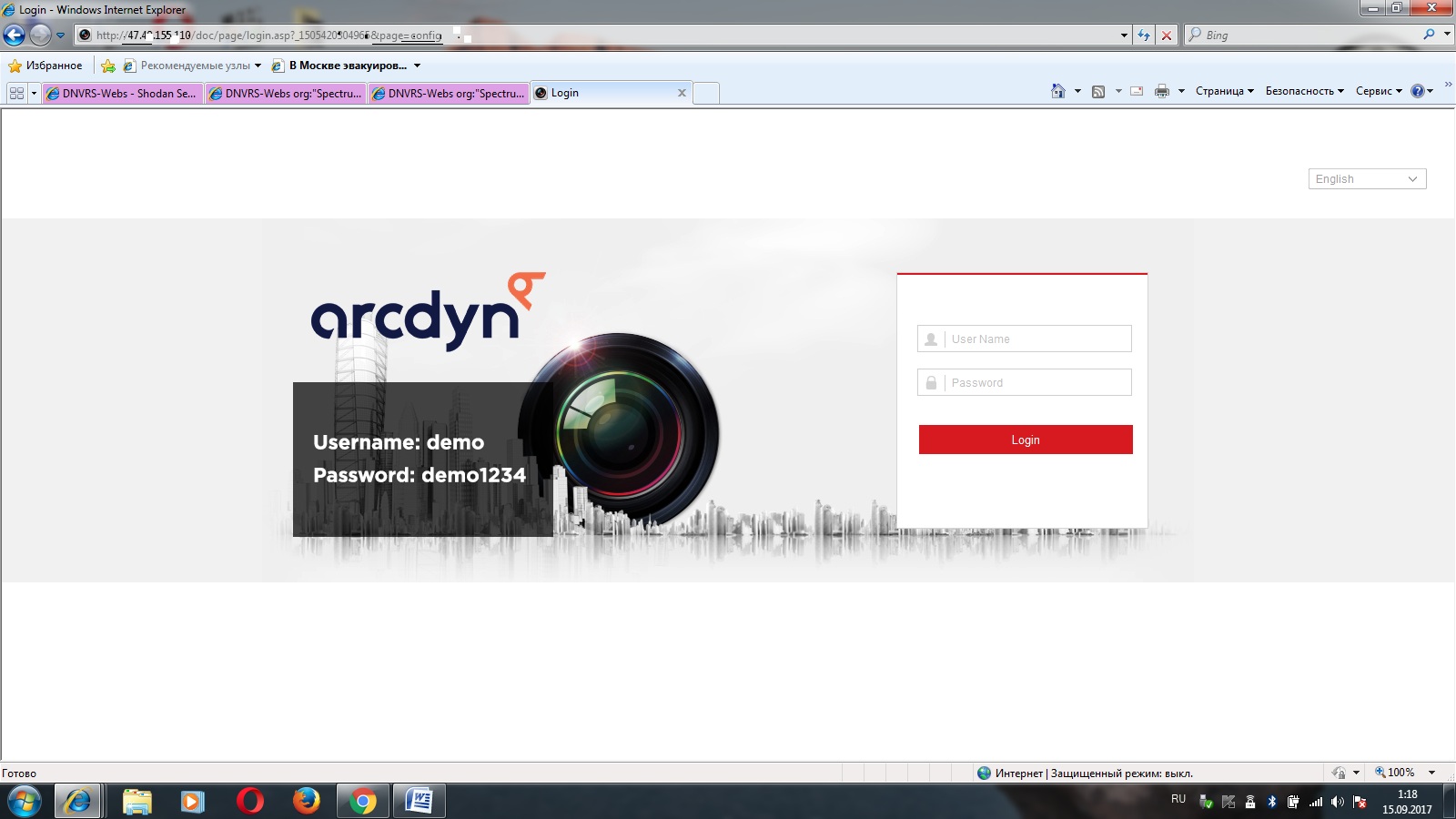Viewport: 1456px width, 819px height.
Task: Open Firefox from the taskbar
Action: coord(306,802)
